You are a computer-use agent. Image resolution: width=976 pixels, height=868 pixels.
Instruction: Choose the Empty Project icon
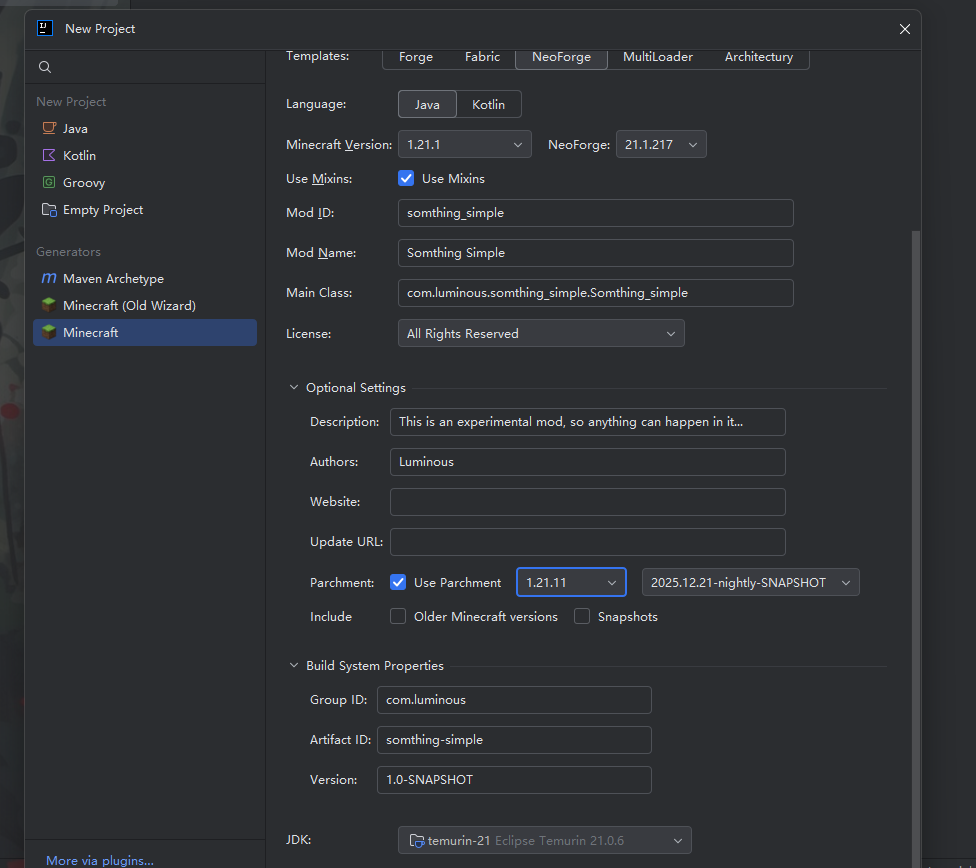coord(49,210)
